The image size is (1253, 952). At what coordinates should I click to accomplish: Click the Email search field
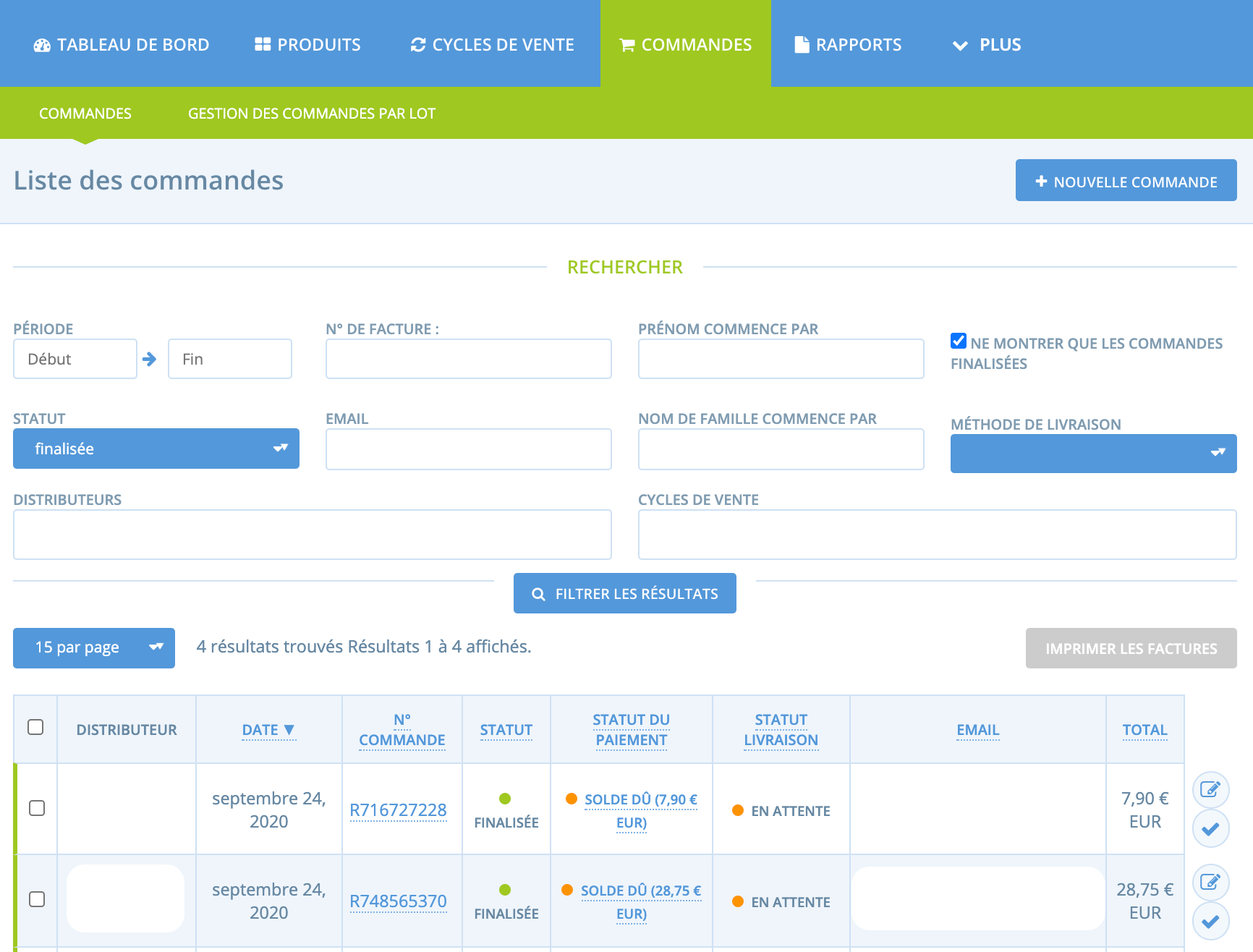pyautogui.click(x=469, y=449)
